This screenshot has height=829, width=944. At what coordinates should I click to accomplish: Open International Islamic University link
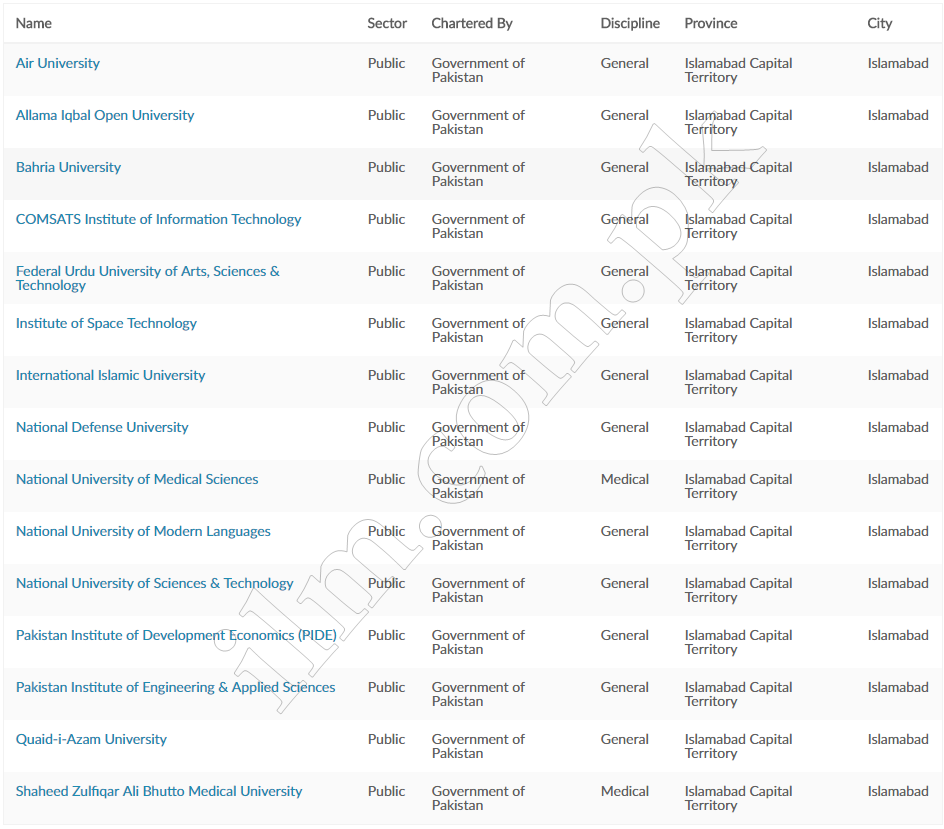tap(110, 375)
